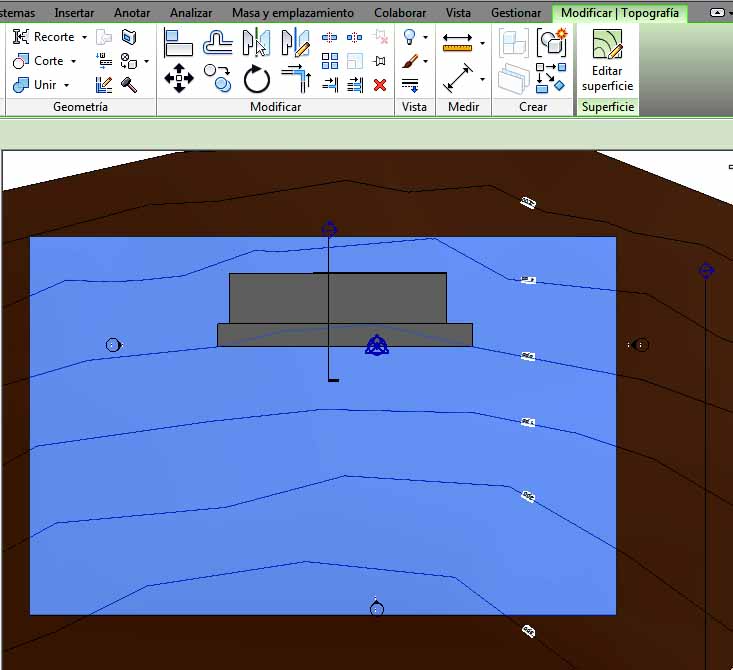733x670 pixels.
Task: Open the measure ruler dropdown arrow
Action: point(482,43)
